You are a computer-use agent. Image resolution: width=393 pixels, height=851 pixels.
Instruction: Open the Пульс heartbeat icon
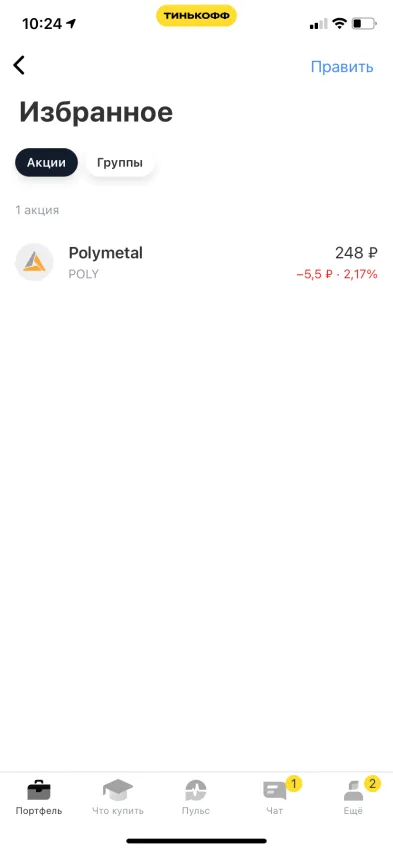(195, 790)
